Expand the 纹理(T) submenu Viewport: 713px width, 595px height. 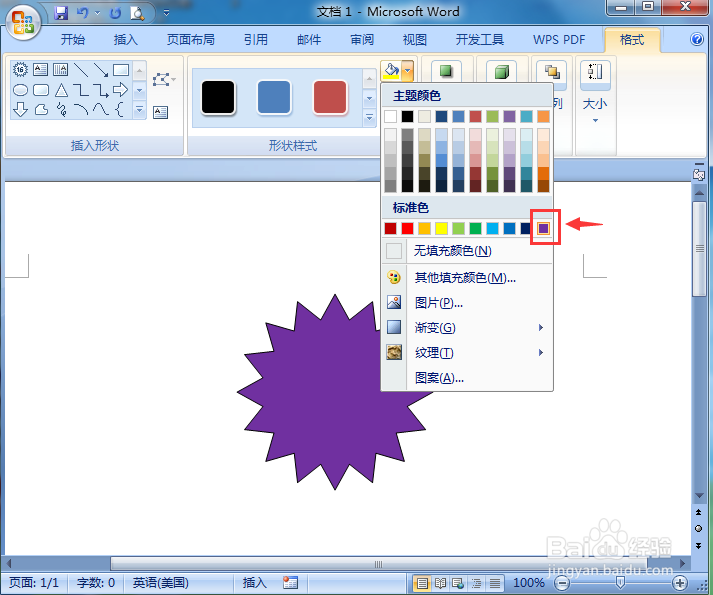(467, 353)
